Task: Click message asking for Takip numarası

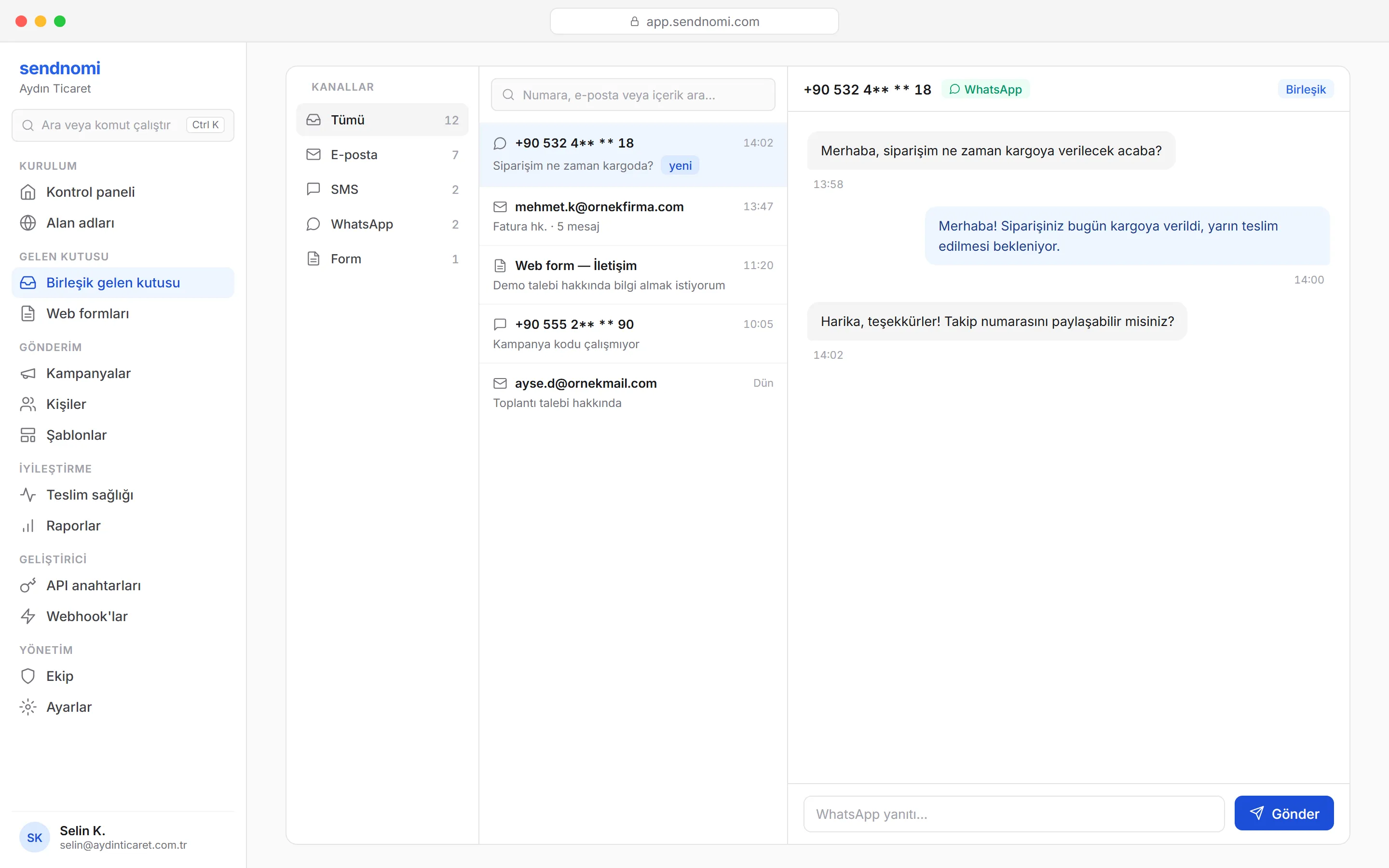Action: (x=997, y=322)
